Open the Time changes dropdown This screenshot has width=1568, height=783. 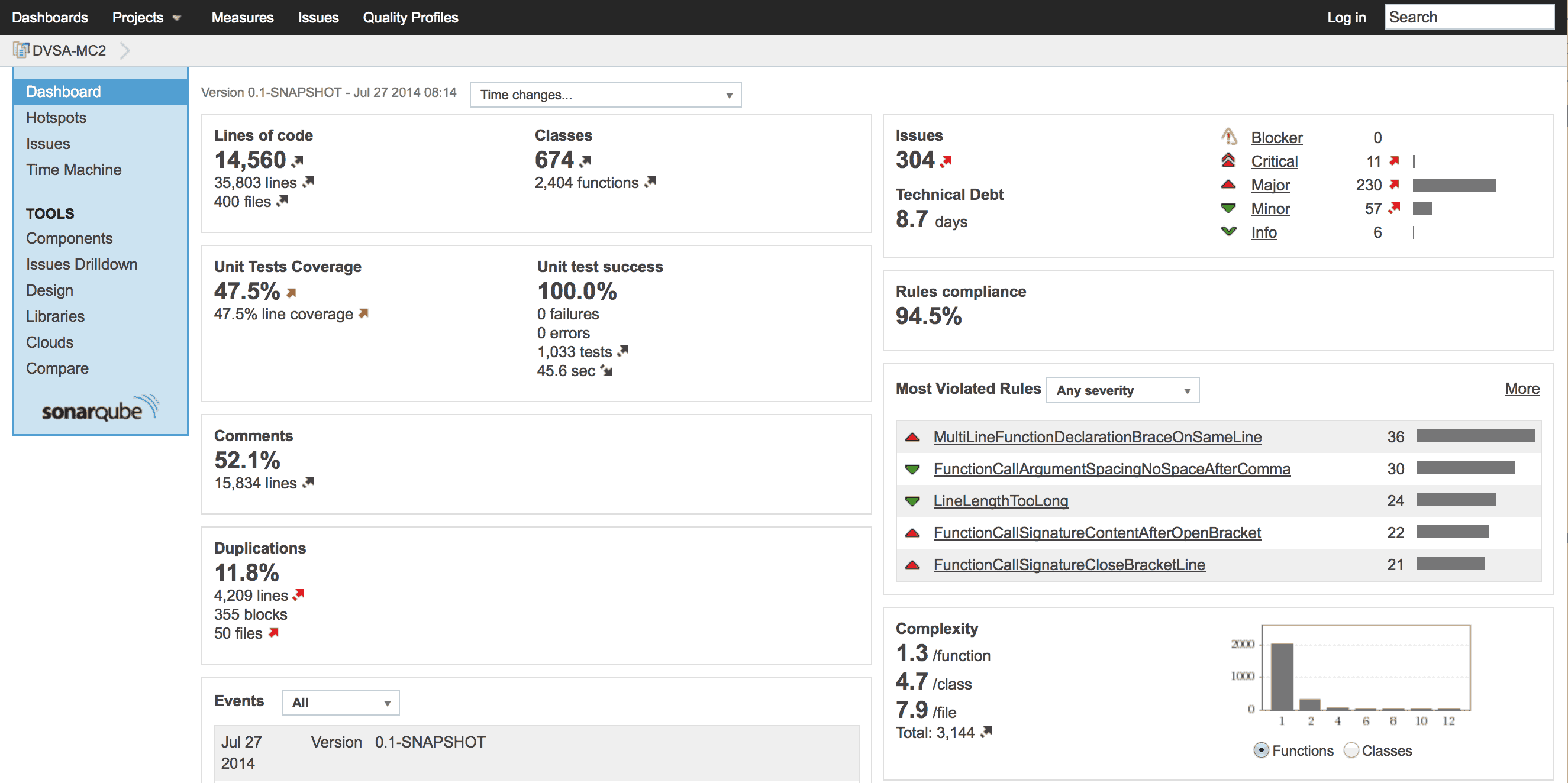click(605, 95)
